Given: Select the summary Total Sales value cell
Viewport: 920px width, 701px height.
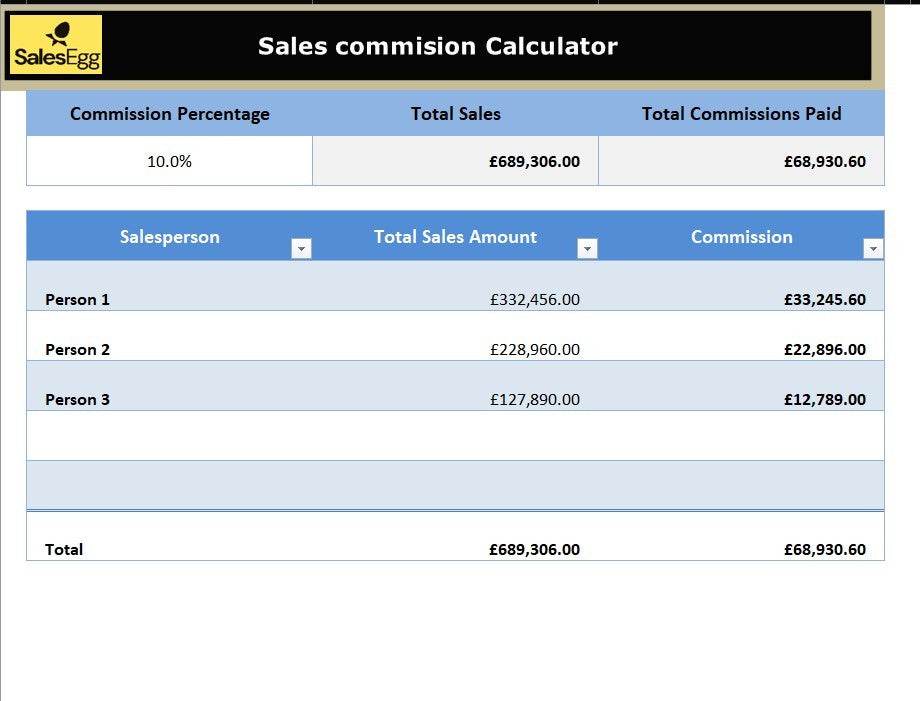Looking at the screenshot, I should click(534, 161).
